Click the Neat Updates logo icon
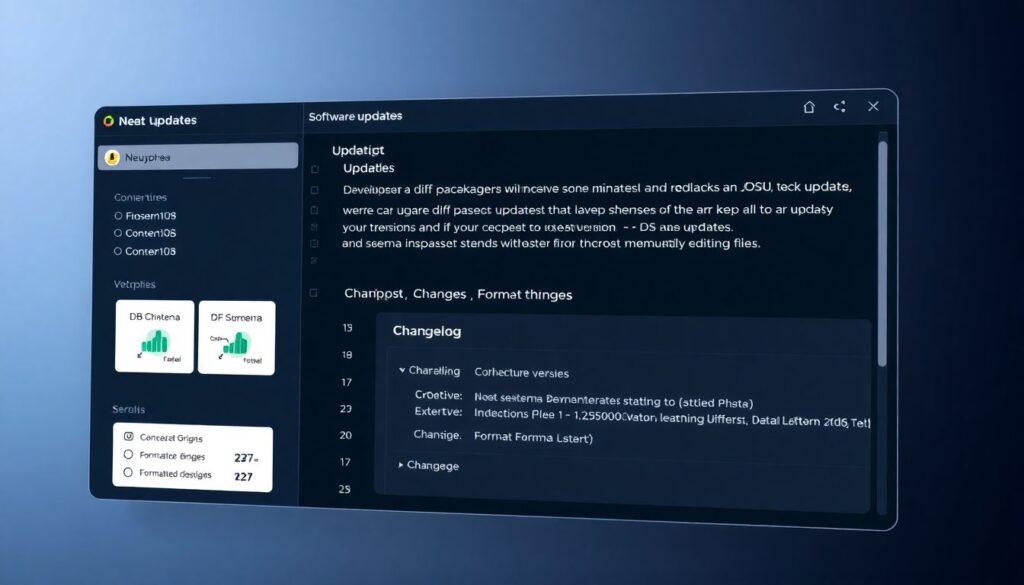1024x585 pixels. click(x=109, y=121)
